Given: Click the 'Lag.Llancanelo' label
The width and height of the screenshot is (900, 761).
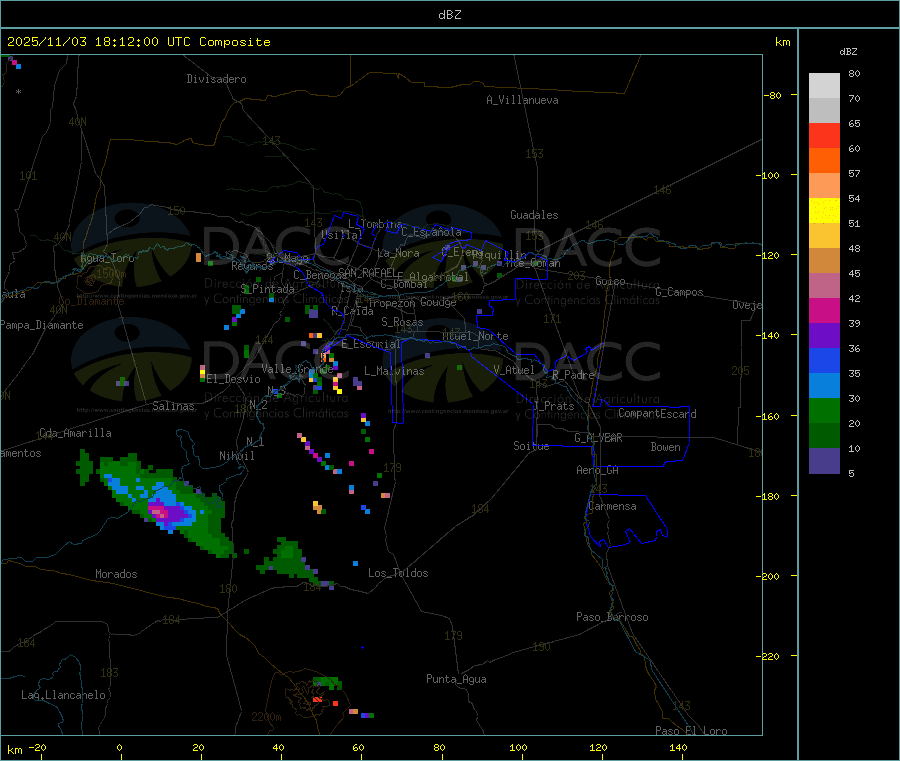Looking at the screenshot, I should click(x=63, y=695).
